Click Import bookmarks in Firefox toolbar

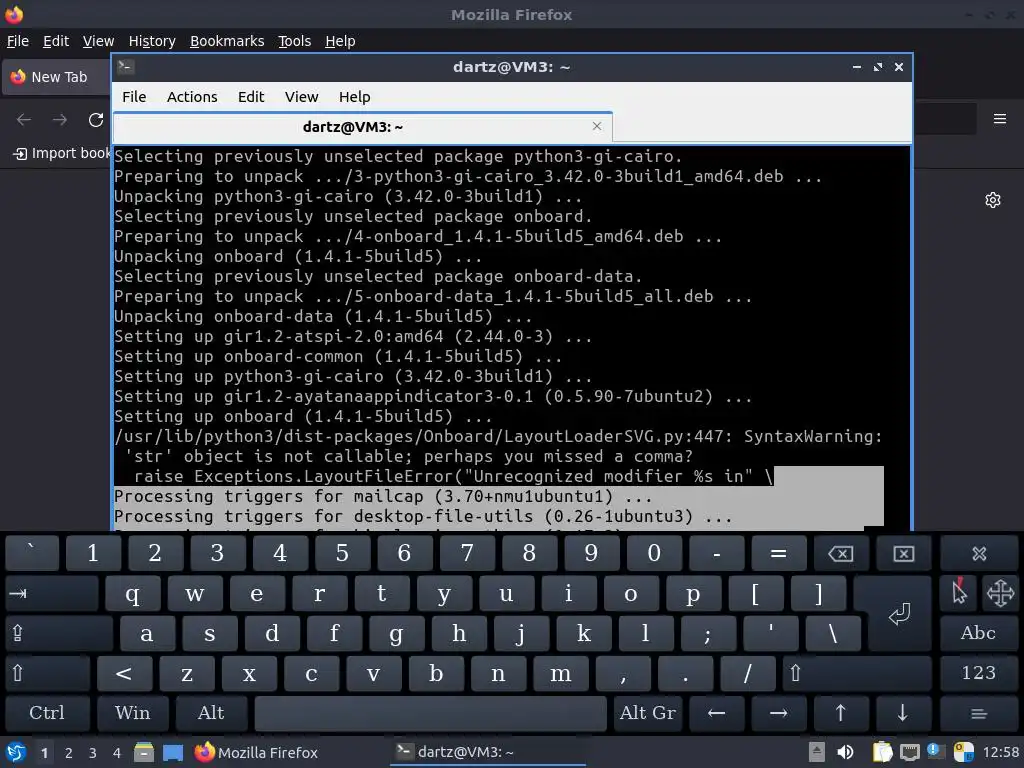tap(62, 153)
